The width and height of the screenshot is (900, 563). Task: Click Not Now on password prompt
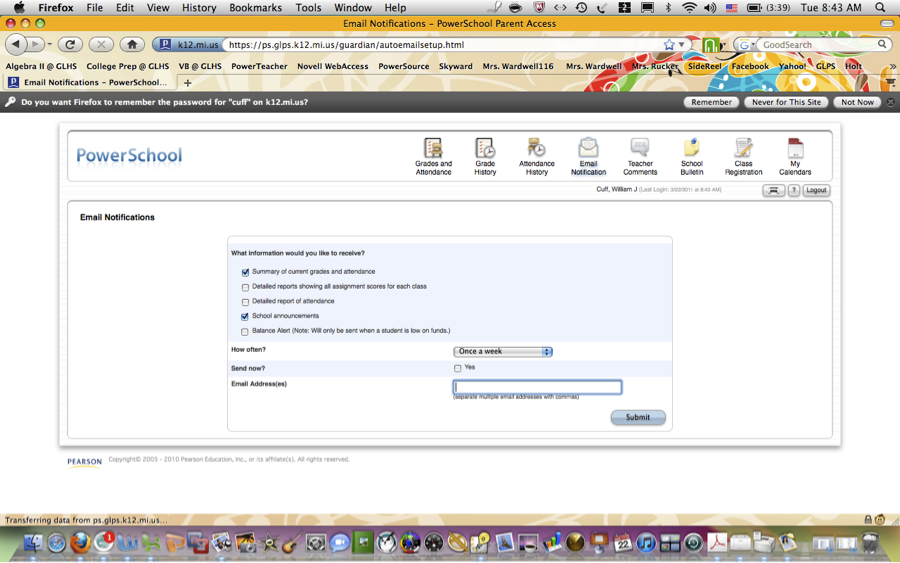coord(858,102)
